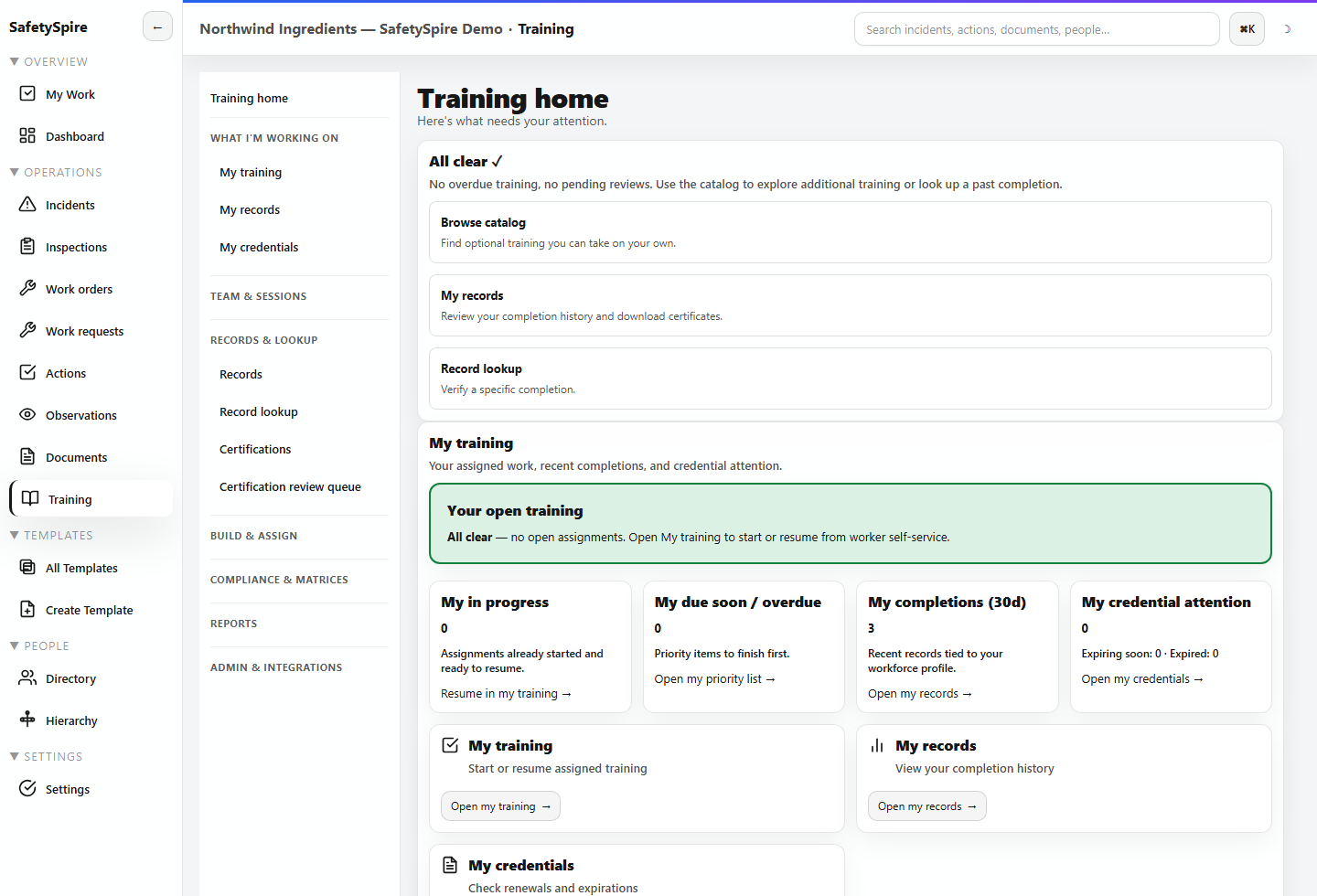Open Certifications submenu item
The width and height of the screenshot is (1317, 896).
coord(255,450)
